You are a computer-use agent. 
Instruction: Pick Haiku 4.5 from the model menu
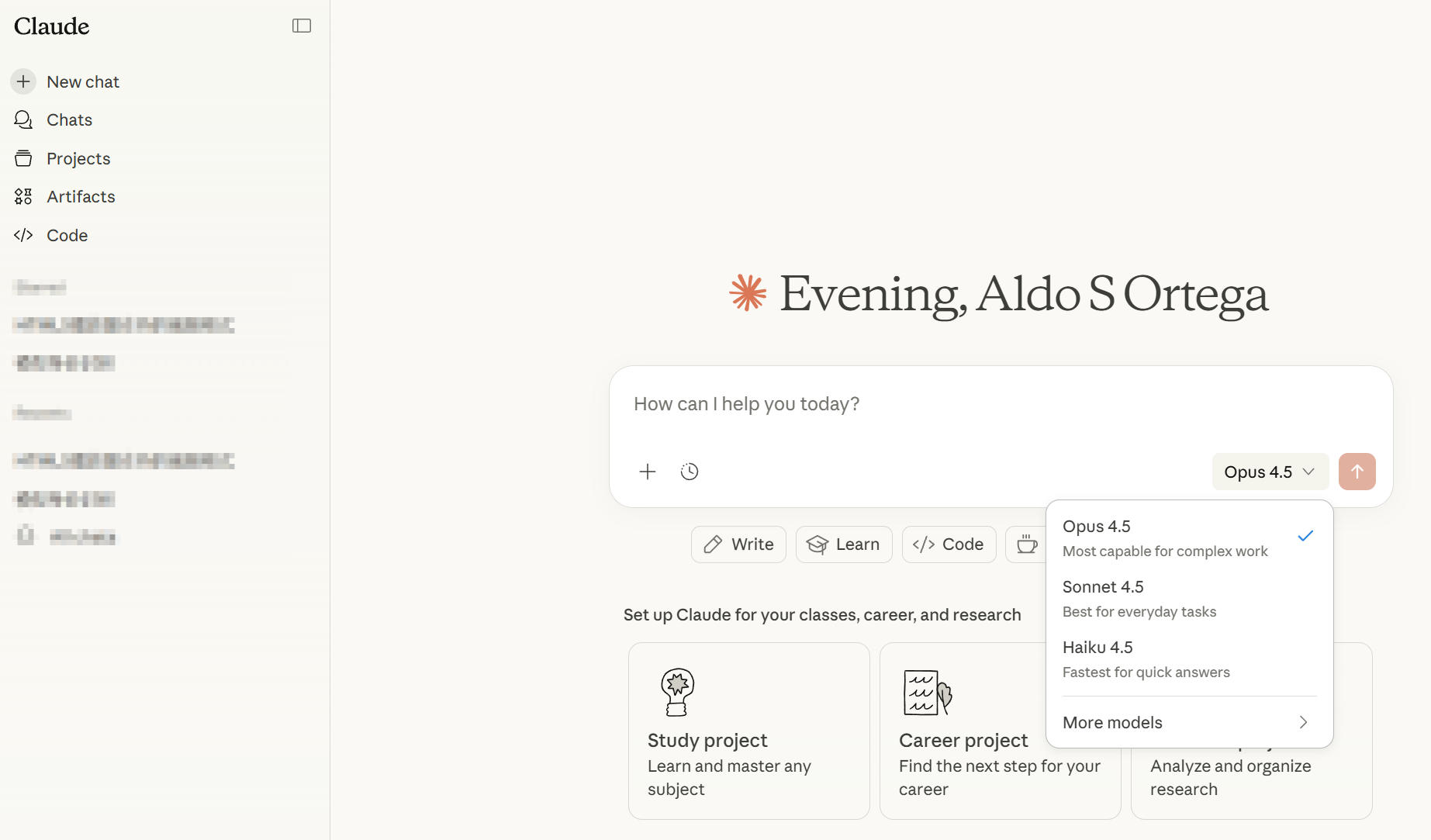(1189, 659)
